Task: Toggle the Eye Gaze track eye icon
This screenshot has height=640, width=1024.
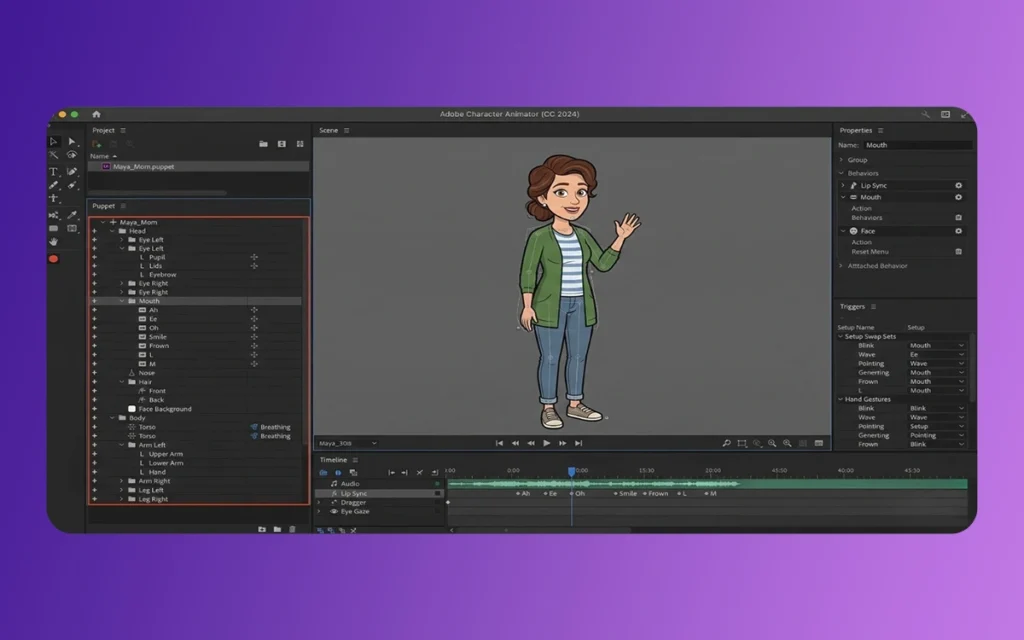Action: [334, 512]
